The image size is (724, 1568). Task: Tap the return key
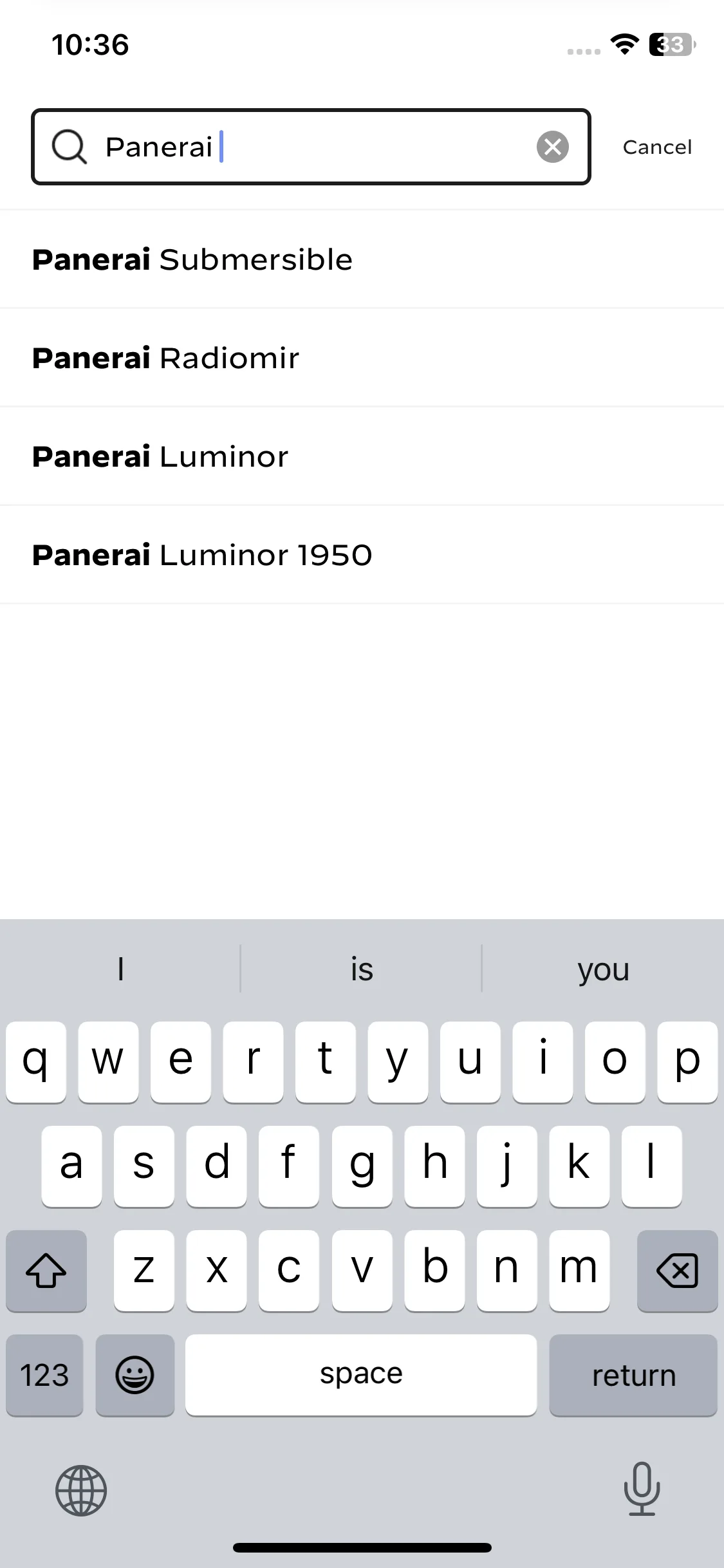[x=633, y=1376]
